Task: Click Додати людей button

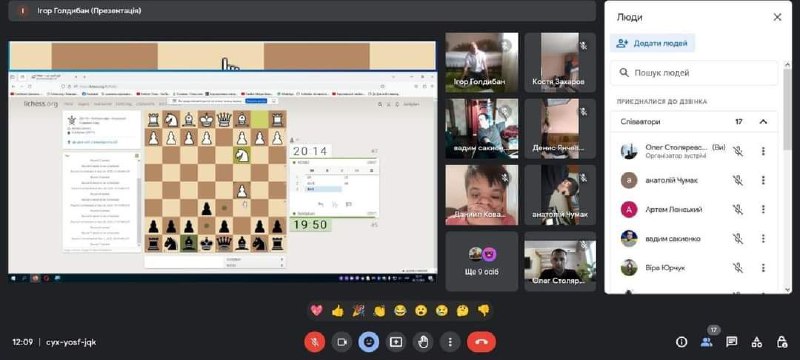Action: point(652,43)
